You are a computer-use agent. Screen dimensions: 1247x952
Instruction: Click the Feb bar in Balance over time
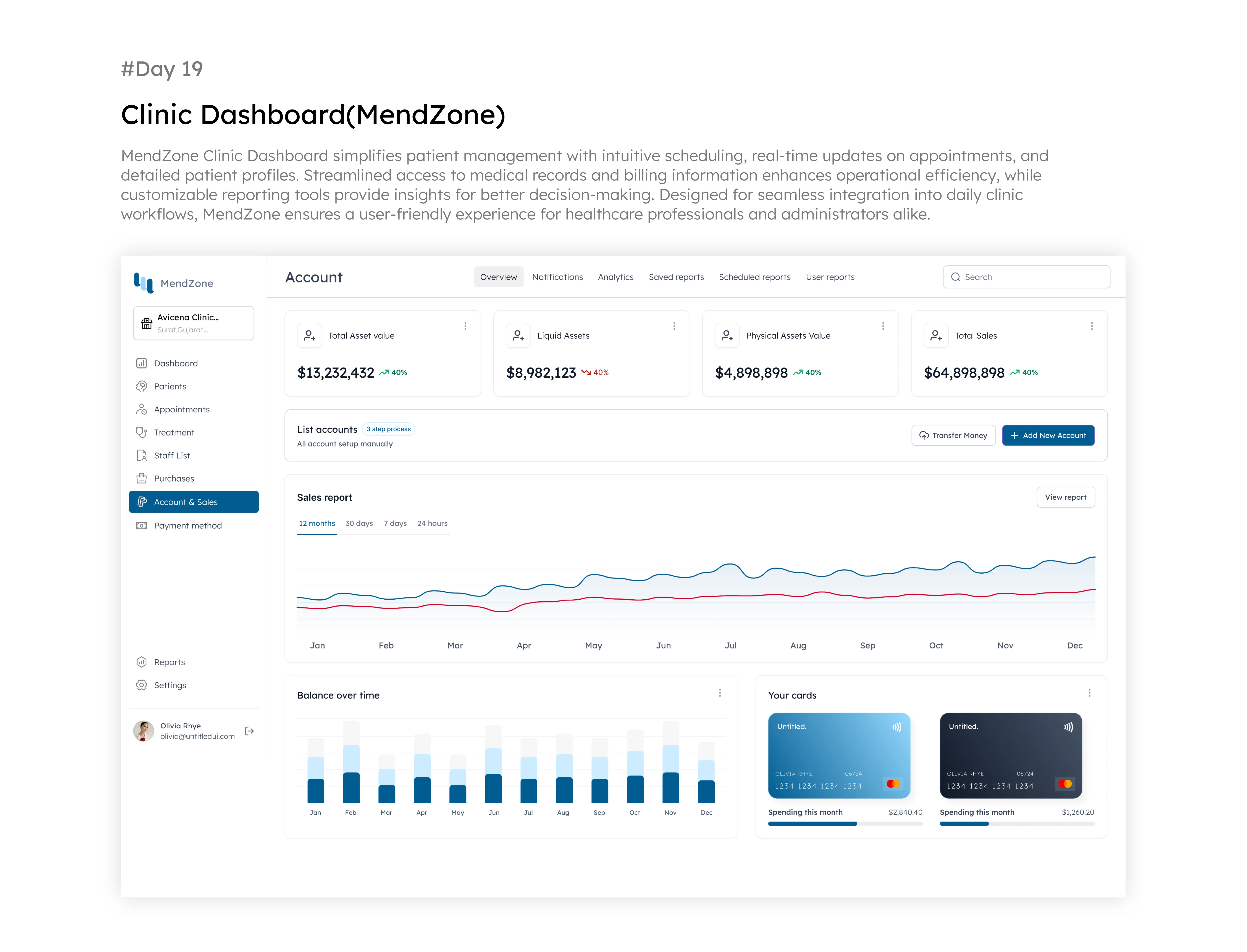coord(351,762)
